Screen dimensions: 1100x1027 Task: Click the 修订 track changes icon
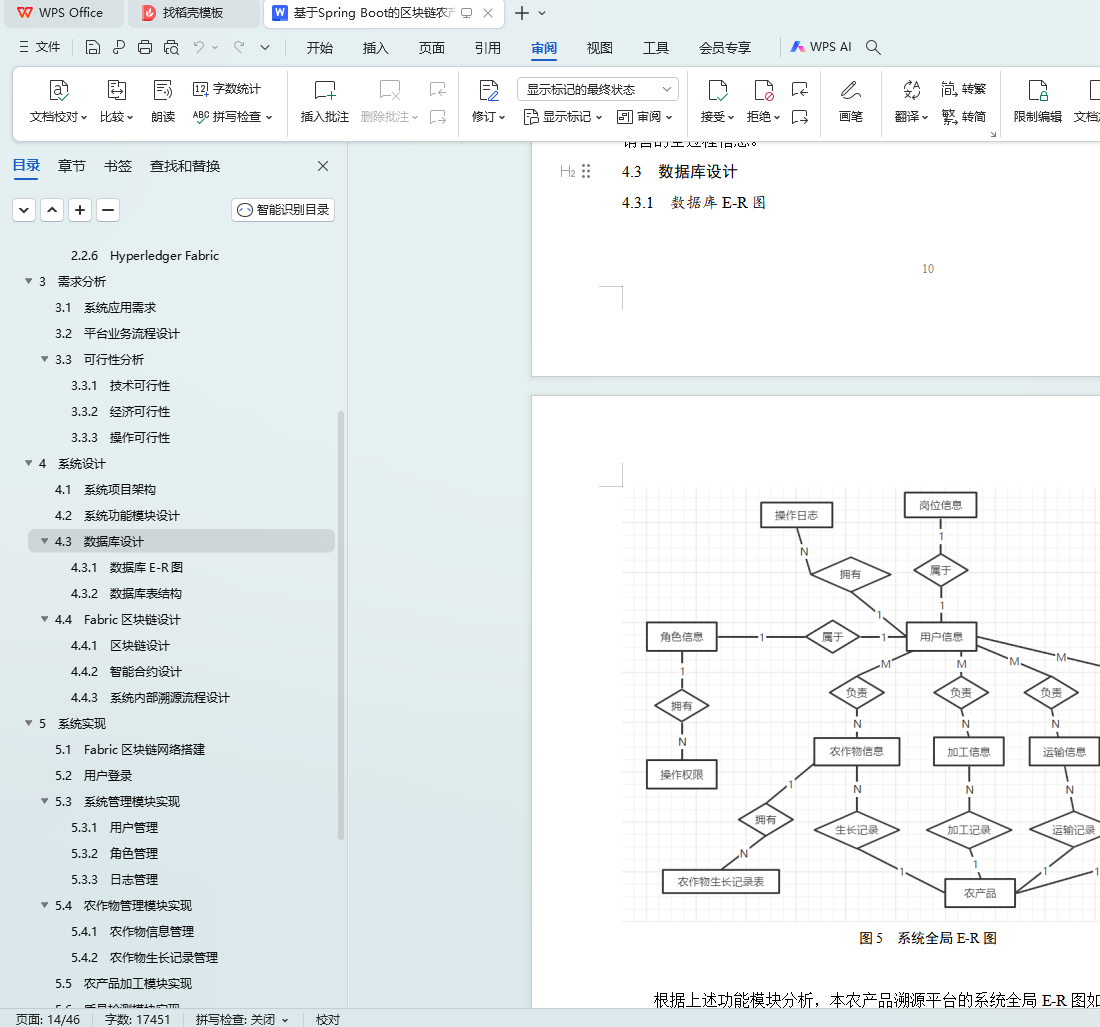click(x=488, y=102)
